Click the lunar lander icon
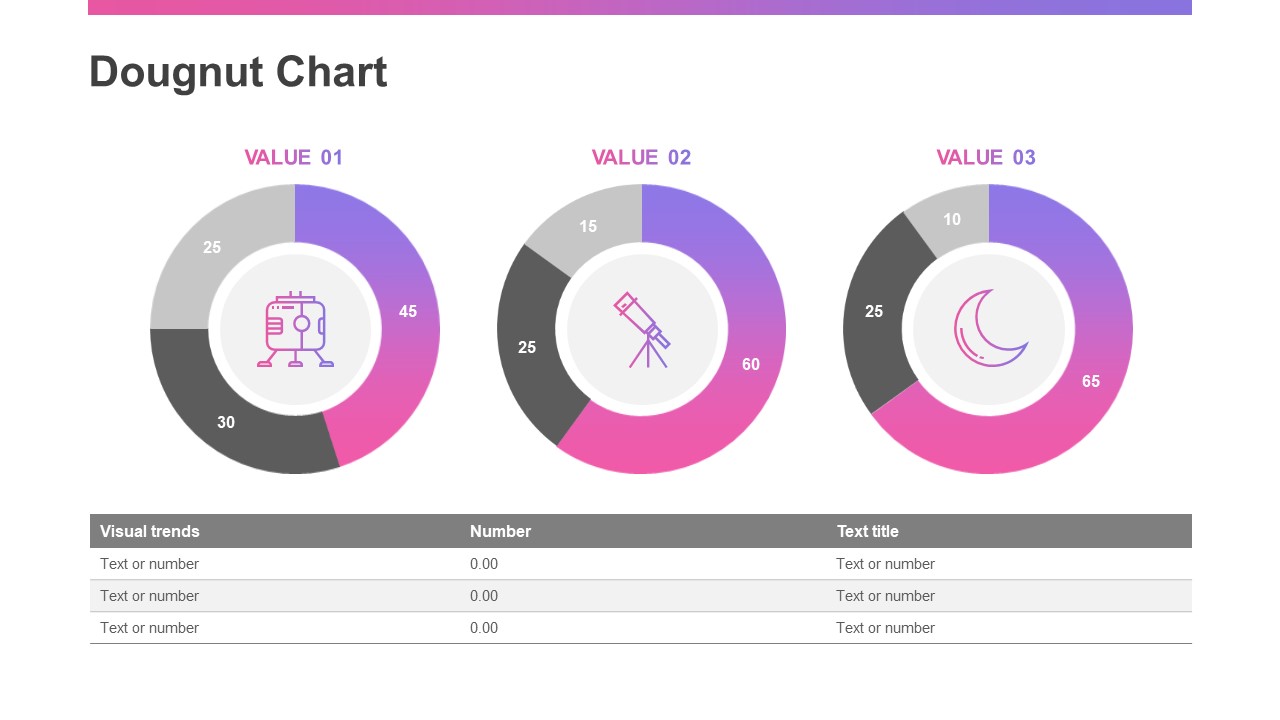This screenshot has width=1280, height=720. 295,329
